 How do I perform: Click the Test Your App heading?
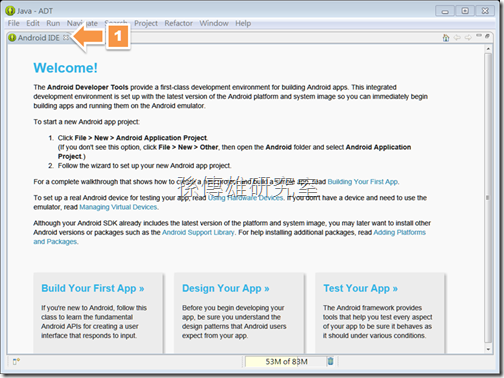pos(360,288)
